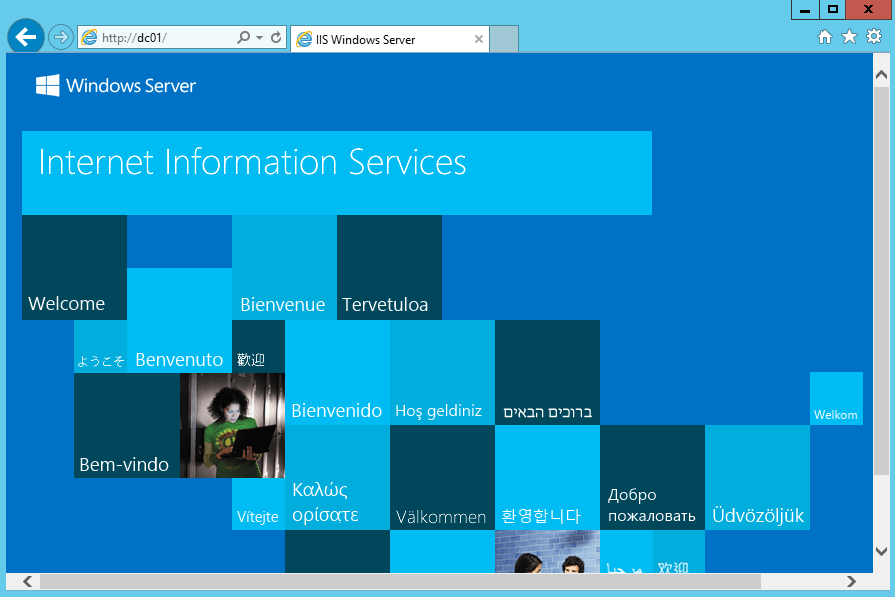Open a new blank tab
This screenshot has height=597, width=895.
coord(504,39)
